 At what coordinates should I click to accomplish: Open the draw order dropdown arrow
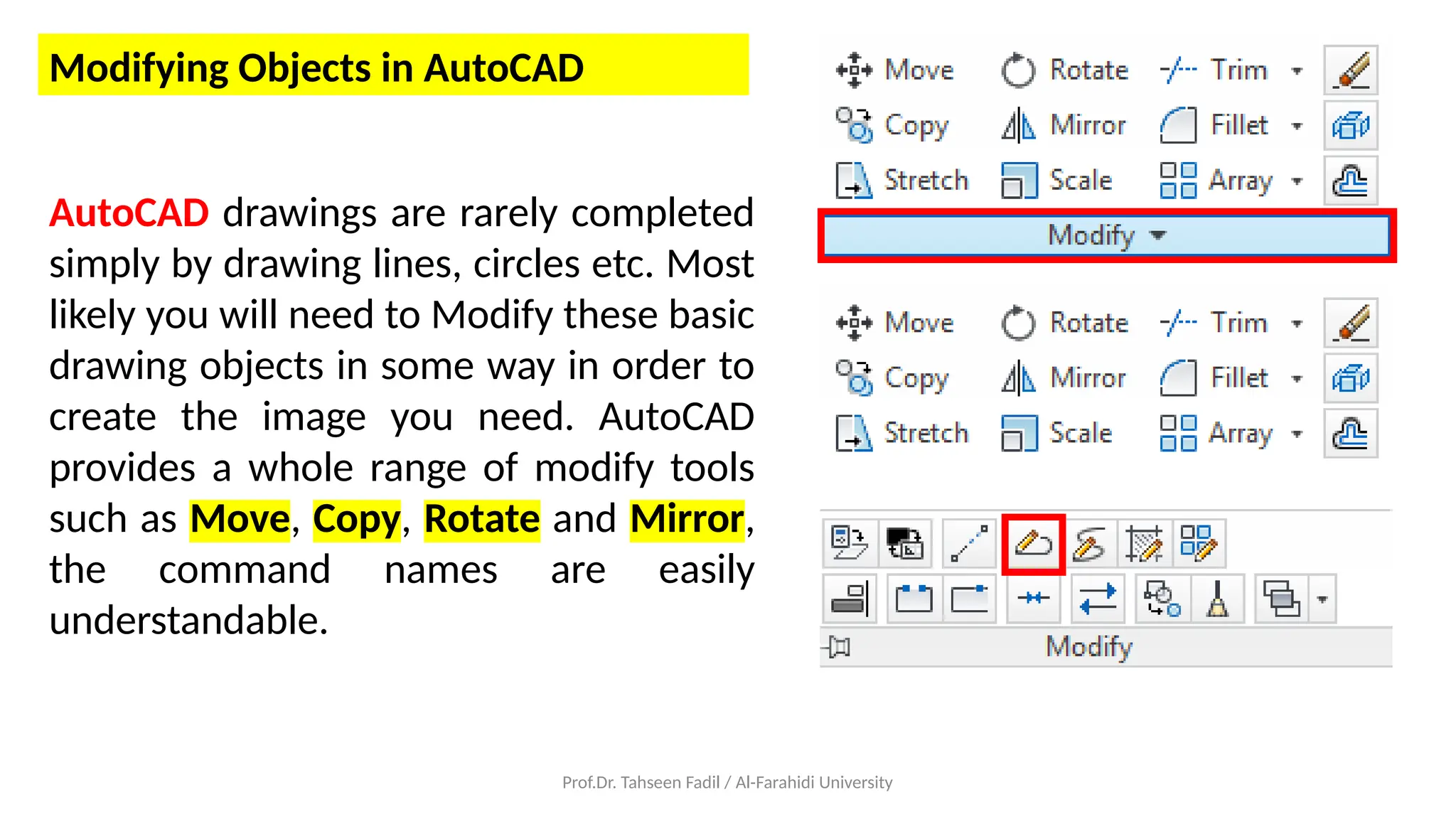tap(1322, 599)
